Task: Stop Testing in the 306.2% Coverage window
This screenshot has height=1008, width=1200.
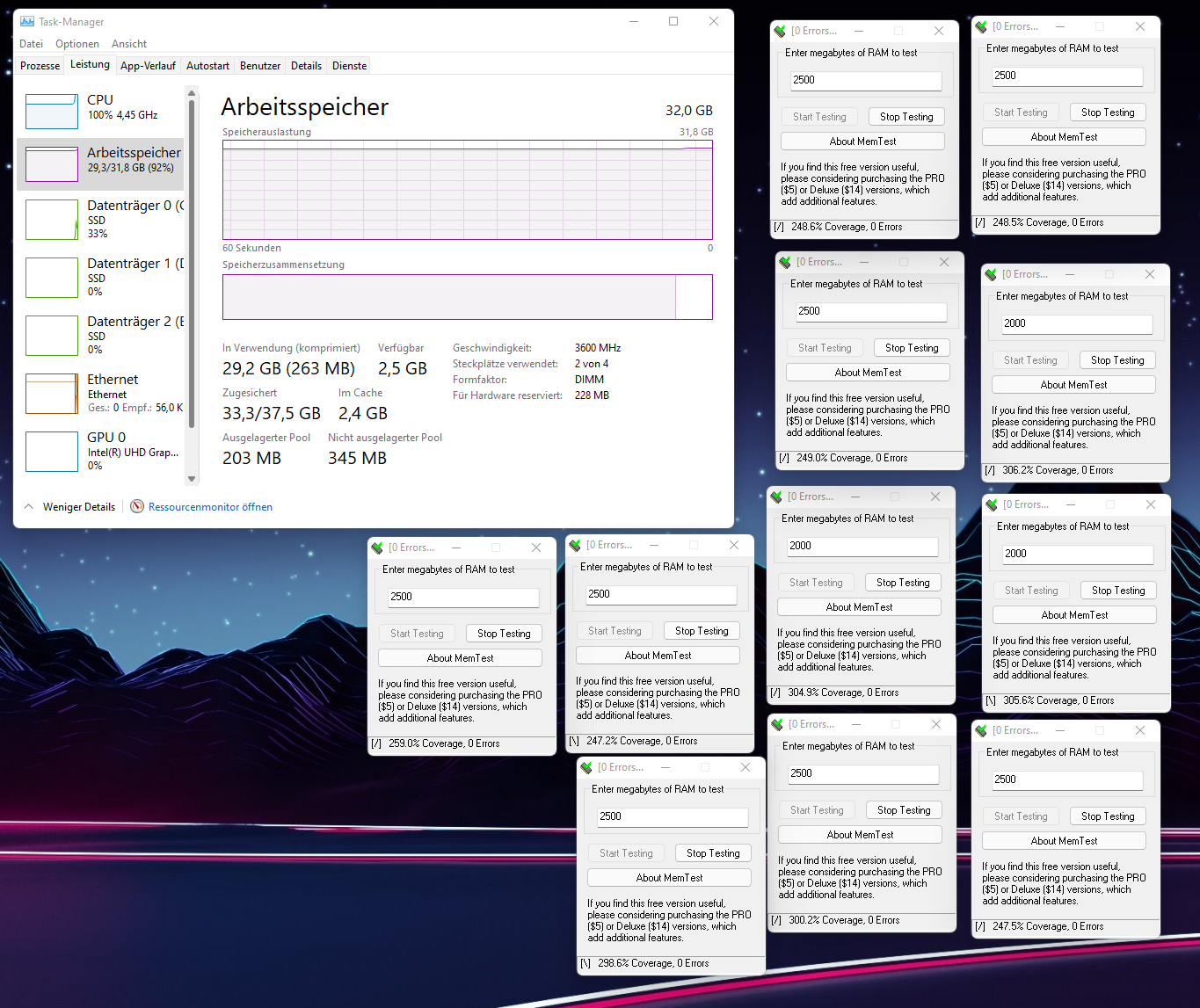Action: [x=1117, y=360]
